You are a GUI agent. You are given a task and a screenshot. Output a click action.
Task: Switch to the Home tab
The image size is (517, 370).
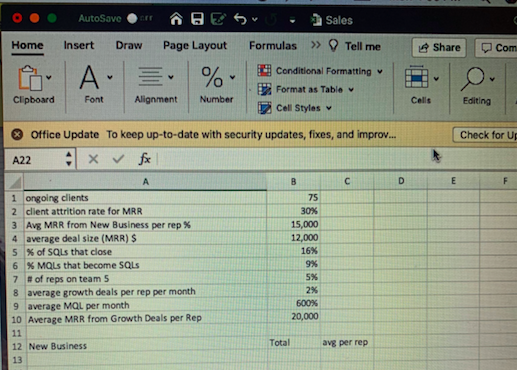point(27,45)
